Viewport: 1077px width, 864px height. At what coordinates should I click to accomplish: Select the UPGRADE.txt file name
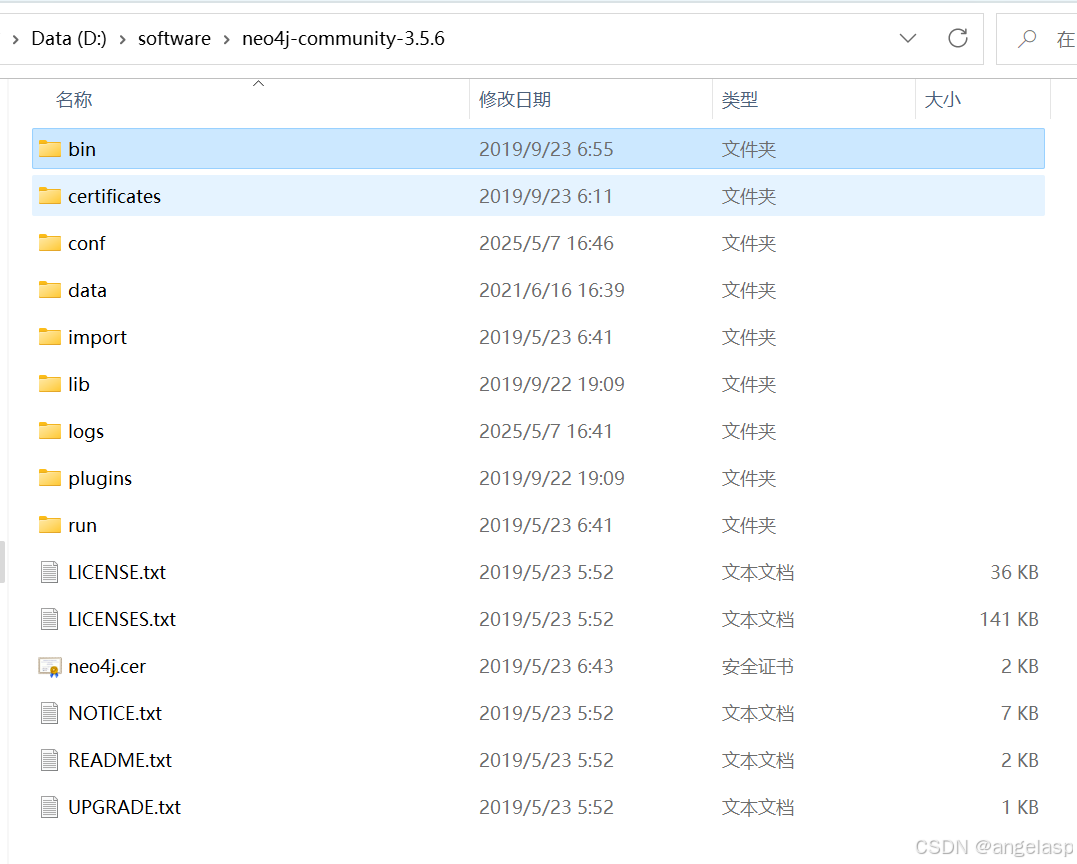tap(124, 808)
